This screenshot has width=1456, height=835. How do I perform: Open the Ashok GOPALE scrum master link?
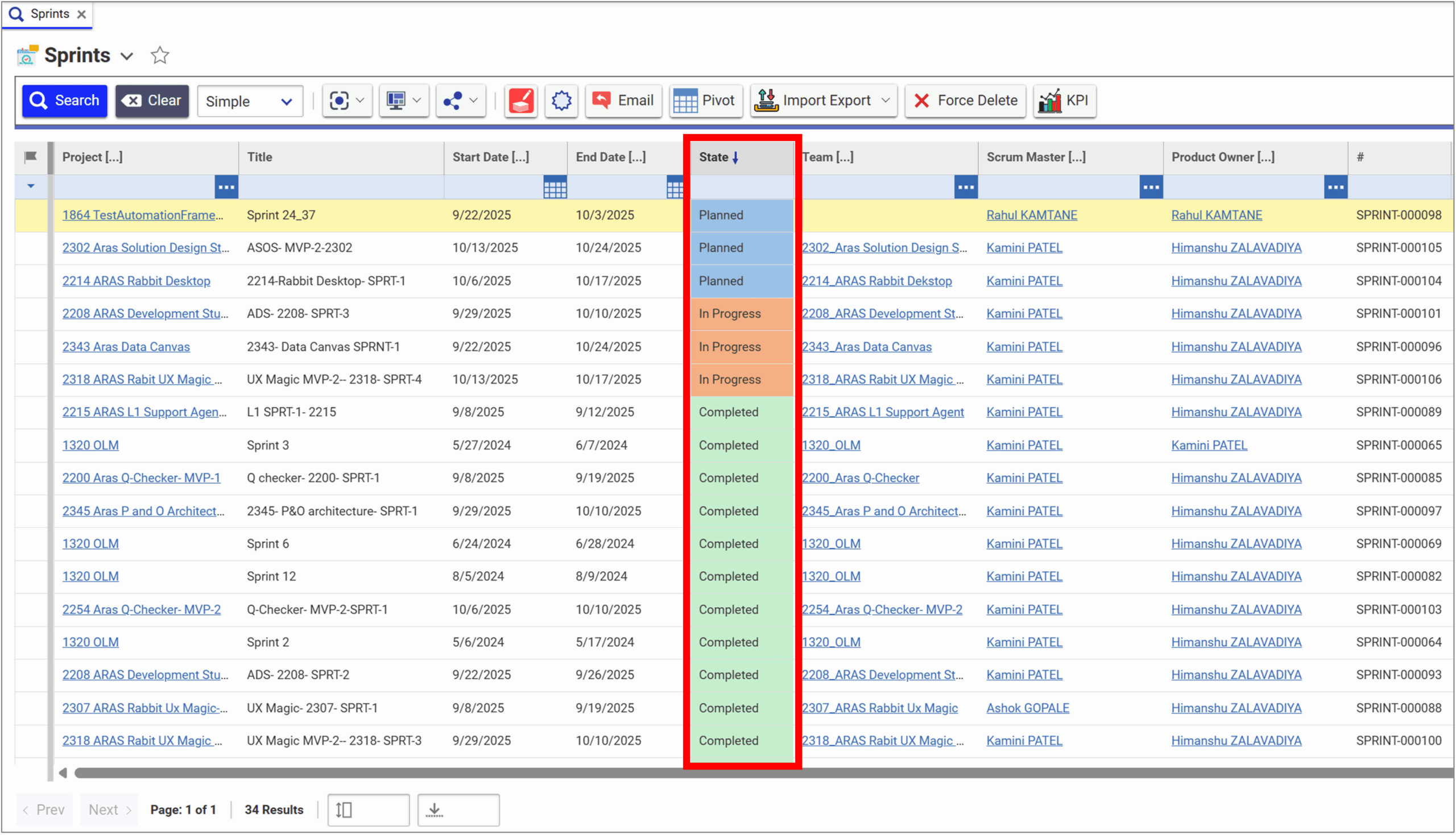1028,708
